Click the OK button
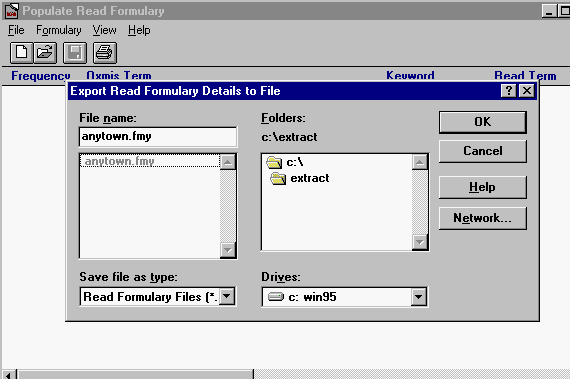 pos(482,122)
